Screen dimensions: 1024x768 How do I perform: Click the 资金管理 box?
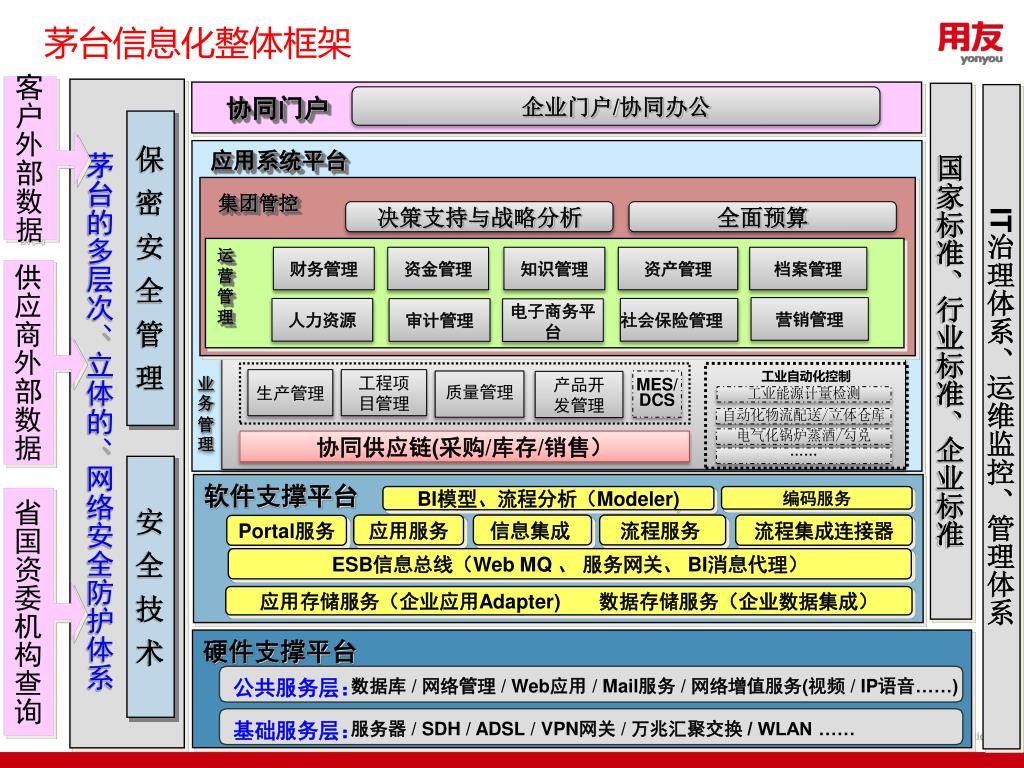click(438, 268)
